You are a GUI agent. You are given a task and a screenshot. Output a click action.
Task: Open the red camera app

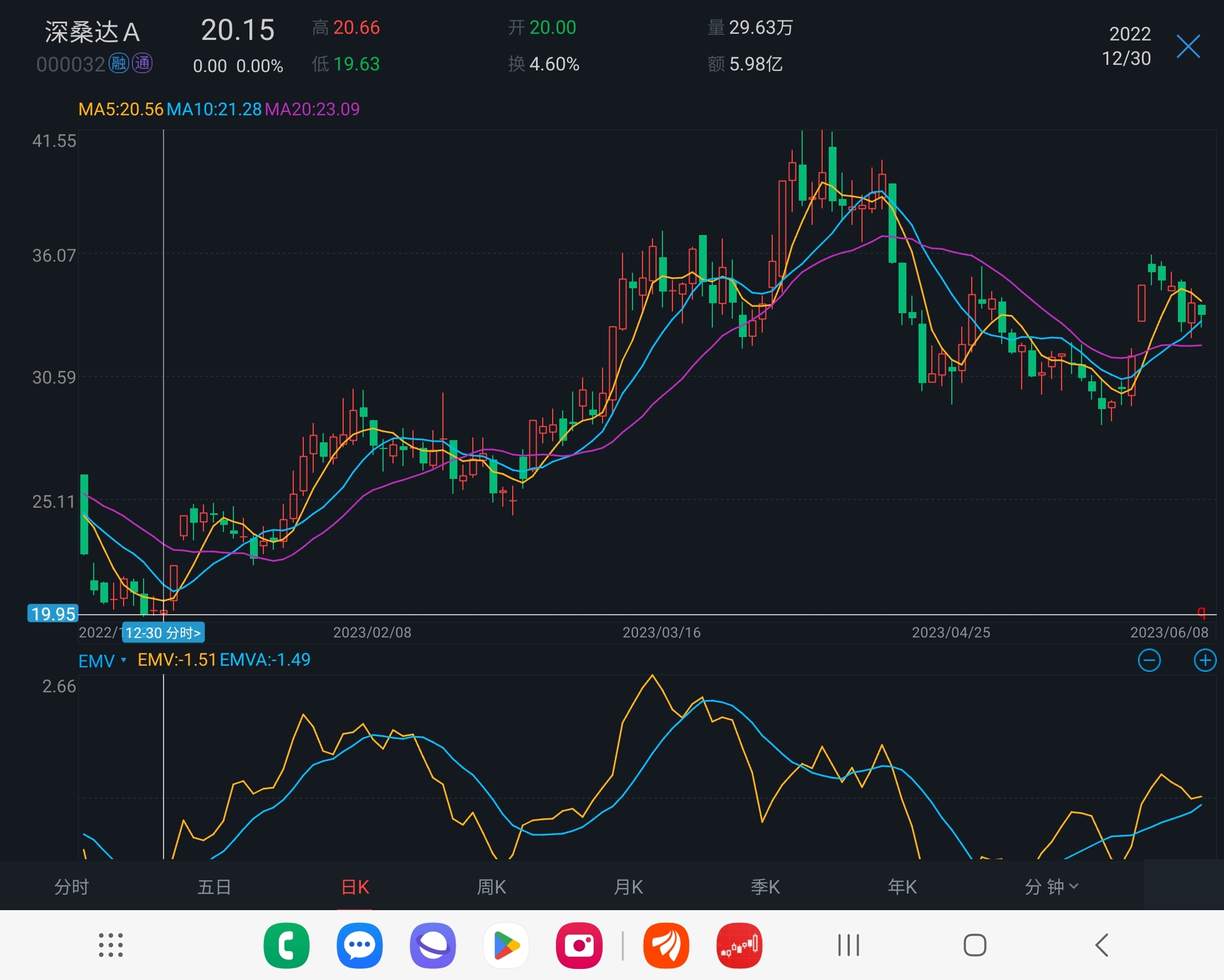pyautogui.click(x=579, y=946)
